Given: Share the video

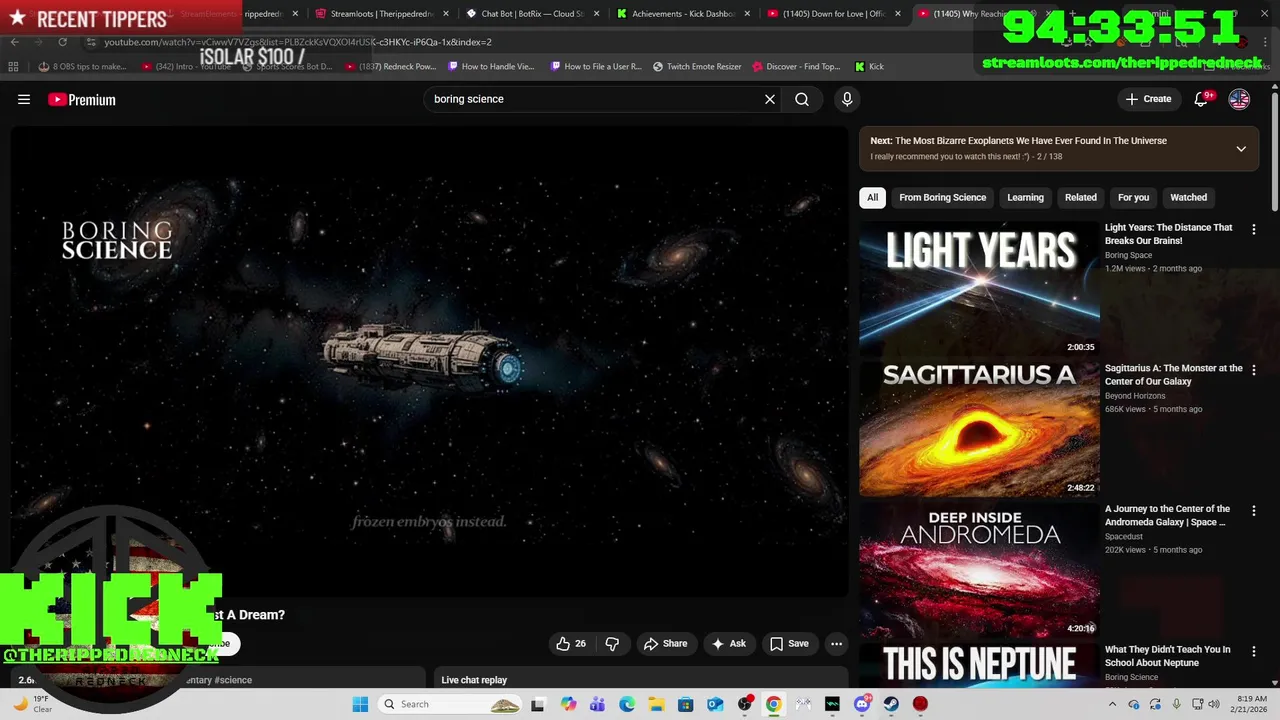Looking at the screenshot, I should pyautogui.click(x=665, y=644).
